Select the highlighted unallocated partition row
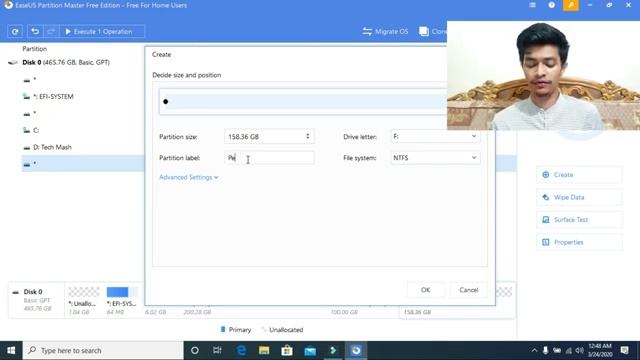The width and height of the screenshot is (640, 360). (x=82, y=164)
